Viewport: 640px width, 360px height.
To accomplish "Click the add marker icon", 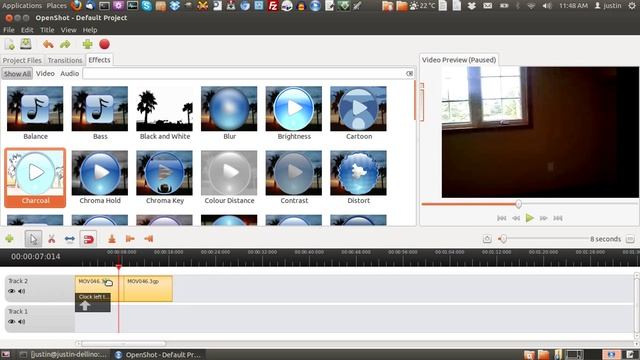I will [112, 239].
